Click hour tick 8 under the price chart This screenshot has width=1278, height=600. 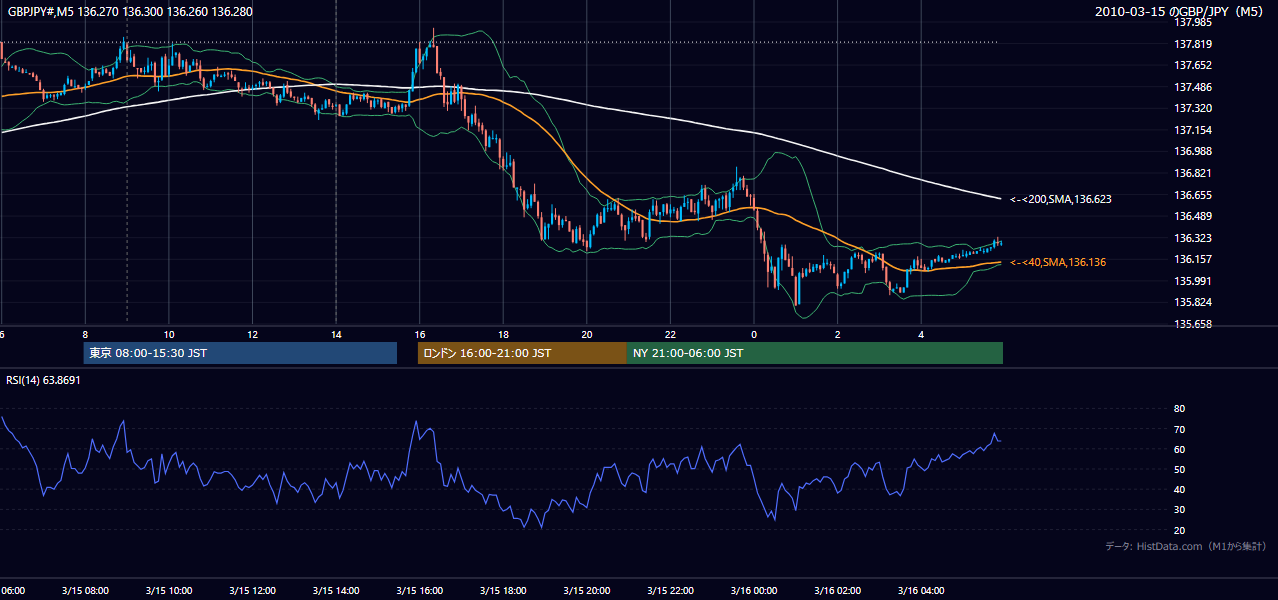pyautogui.click(x=85, y=335)
